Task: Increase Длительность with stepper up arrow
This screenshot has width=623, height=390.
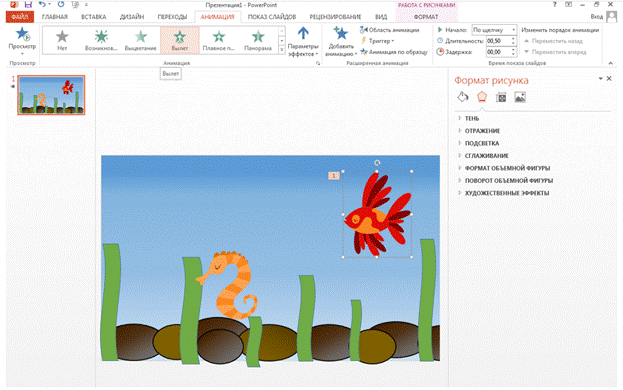Action: [x=513, y=39]
